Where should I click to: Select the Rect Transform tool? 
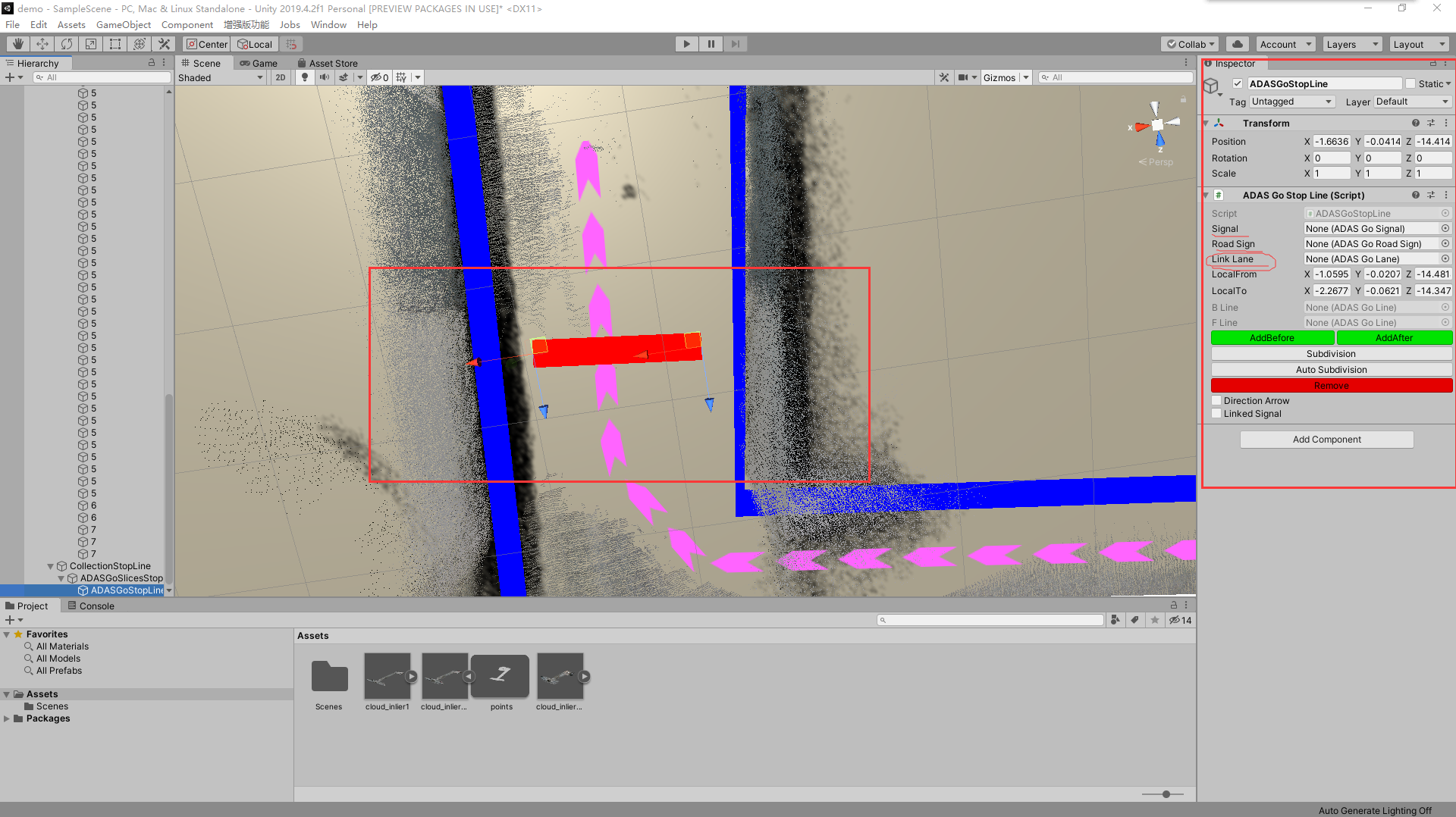(115, 43)
